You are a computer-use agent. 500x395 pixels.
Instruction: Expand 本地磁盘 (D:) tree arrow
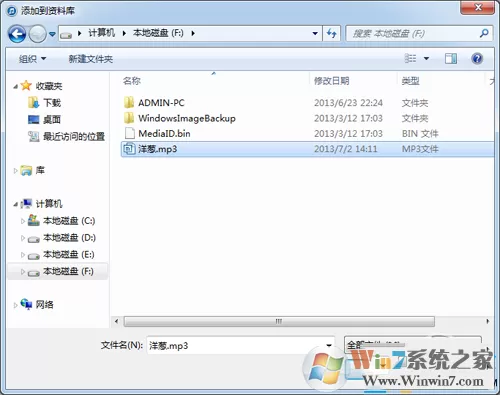pos(23,238)
